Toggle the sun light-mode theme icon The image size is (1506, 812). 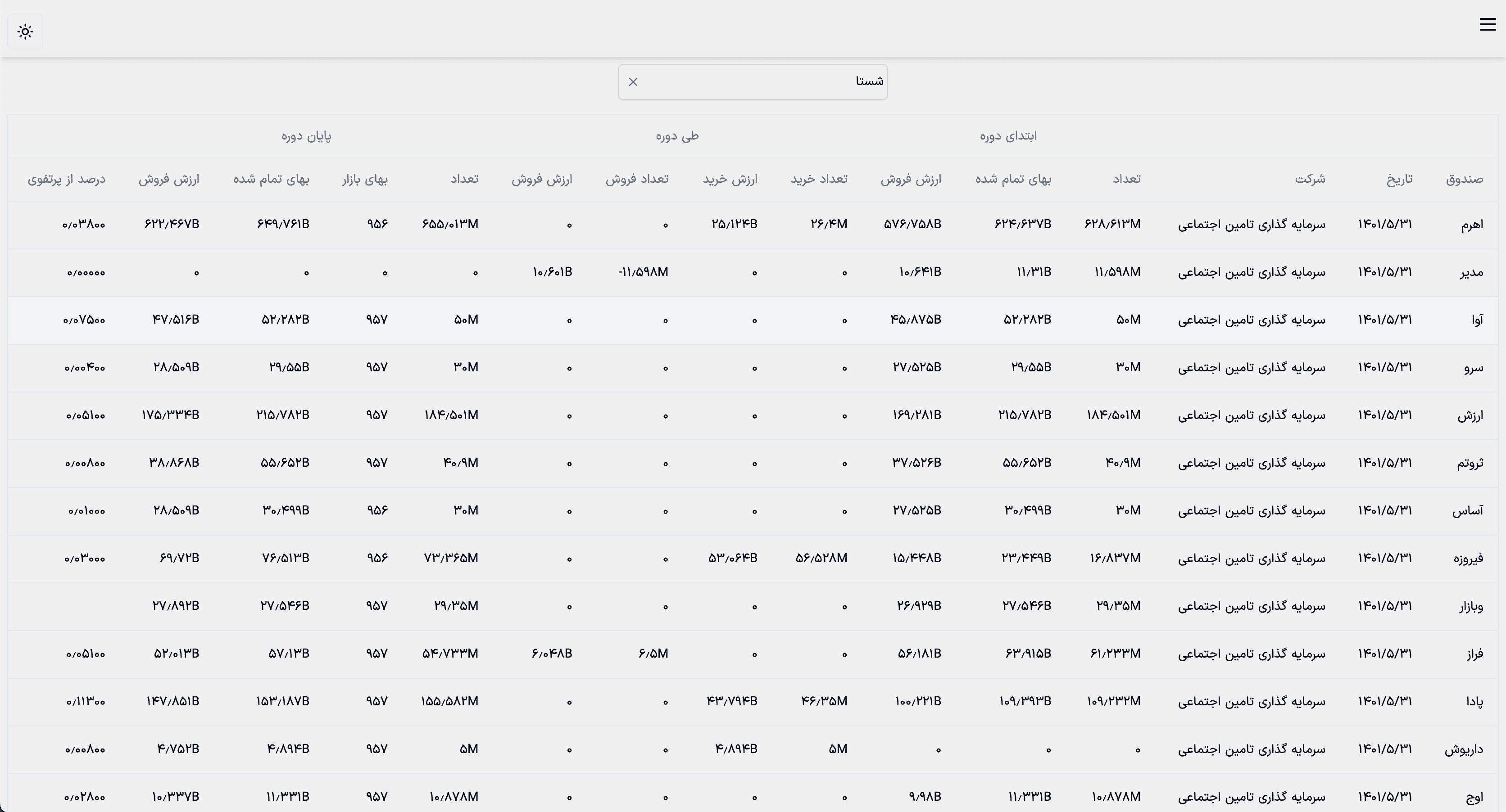coord(25,32)
